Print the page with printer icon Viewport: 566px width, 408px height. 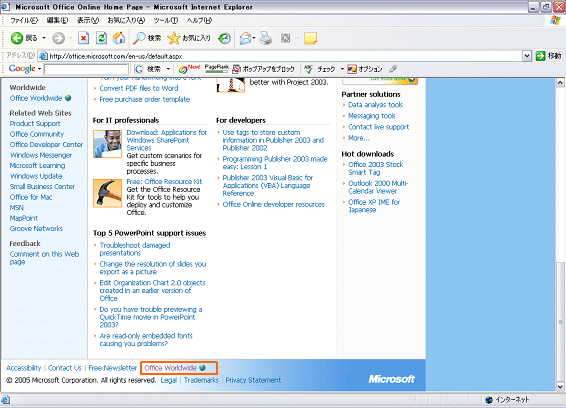coord(266,38)
